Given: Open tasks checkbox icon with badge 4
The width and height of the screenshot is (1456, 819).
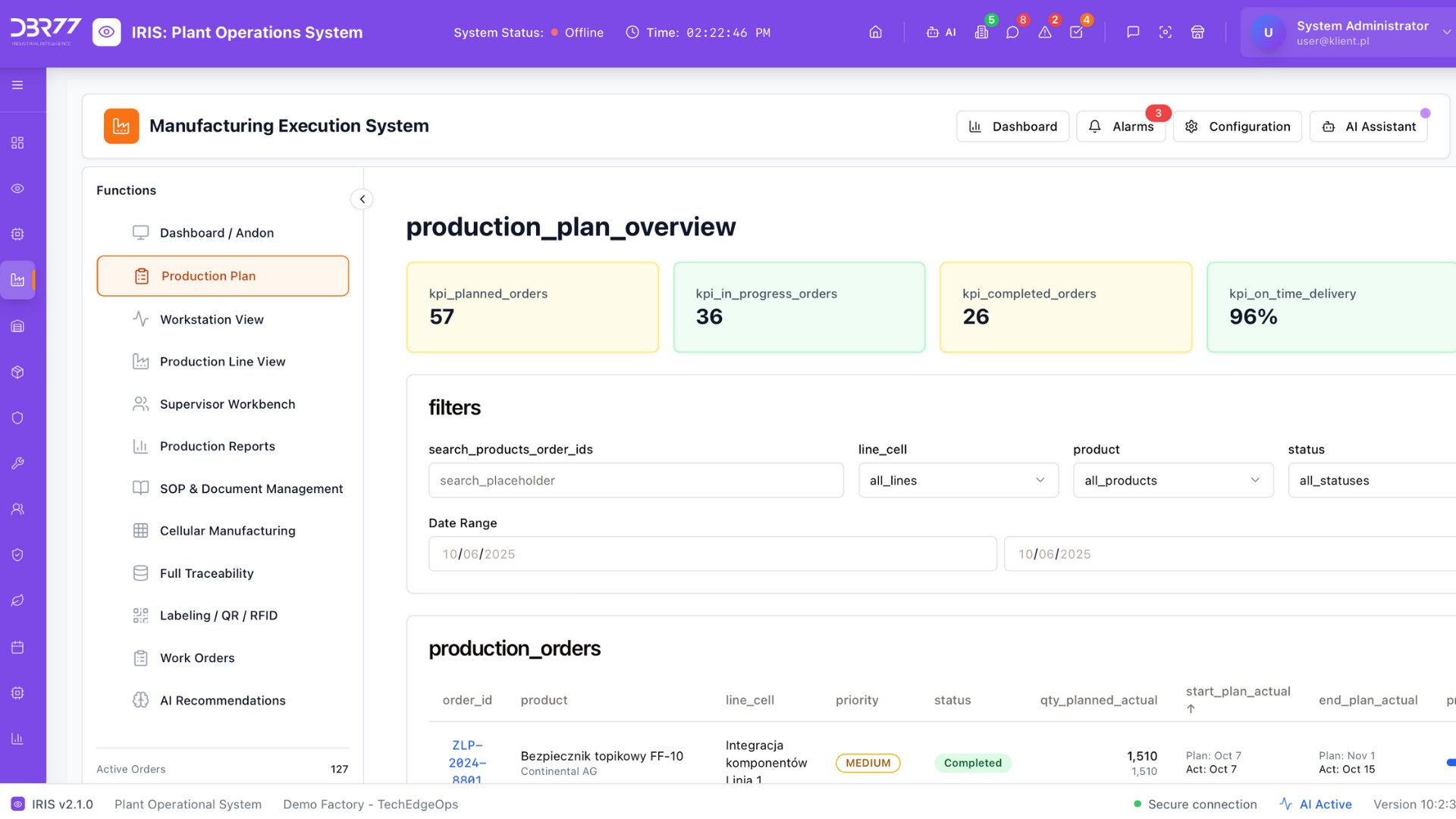Looking at the screenshot, I should click(x=1076, y=33).
